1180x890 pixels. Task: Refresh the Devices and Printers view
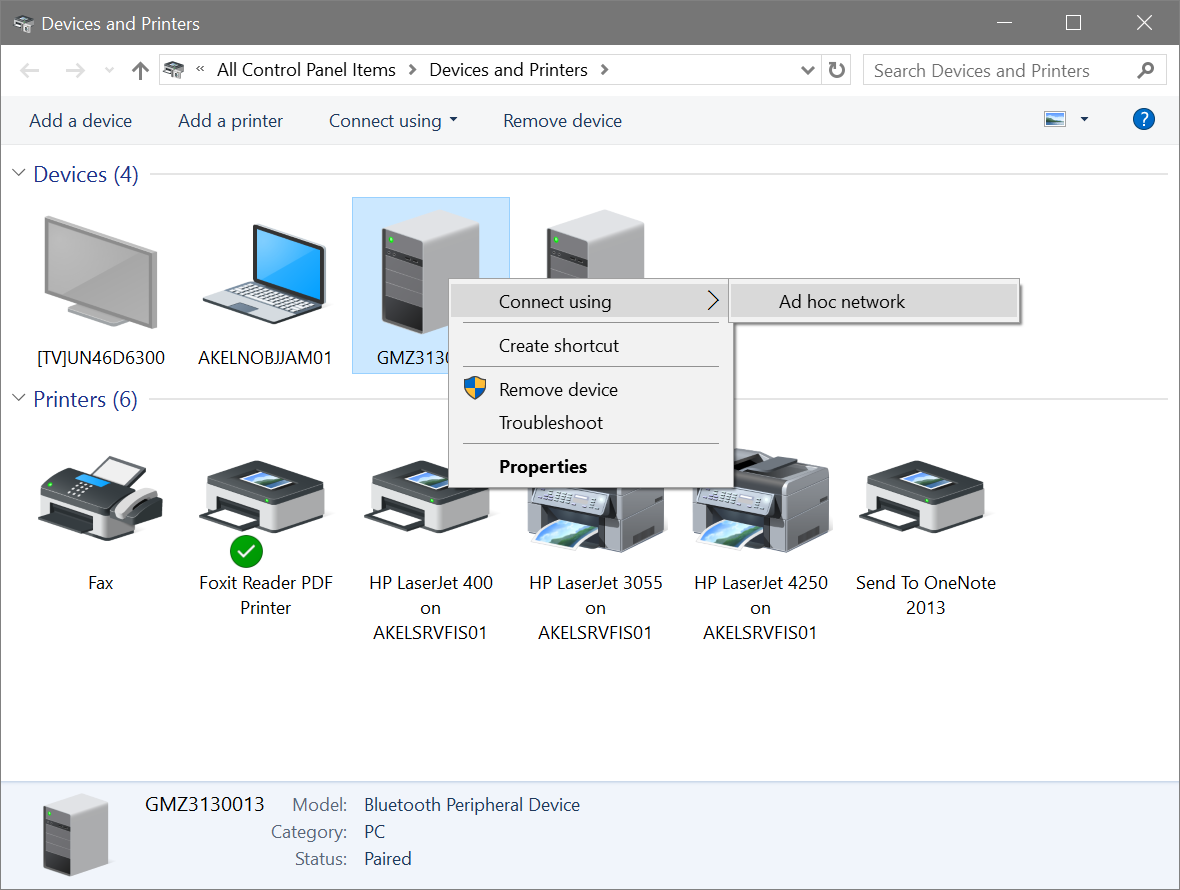(x=836, y=70)
